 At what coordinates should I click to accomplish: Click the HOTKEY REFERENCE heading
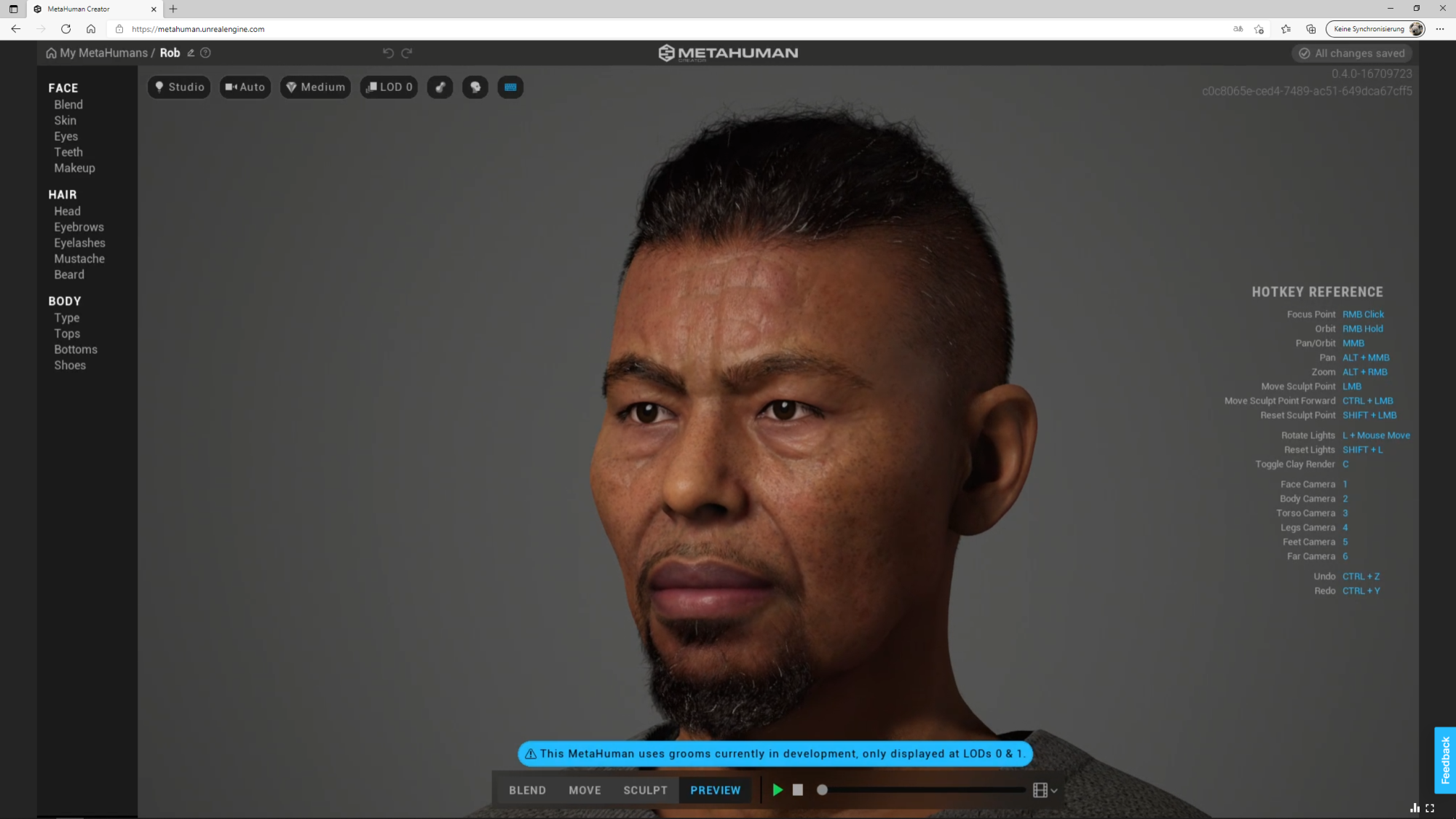tap(1317, 292)
